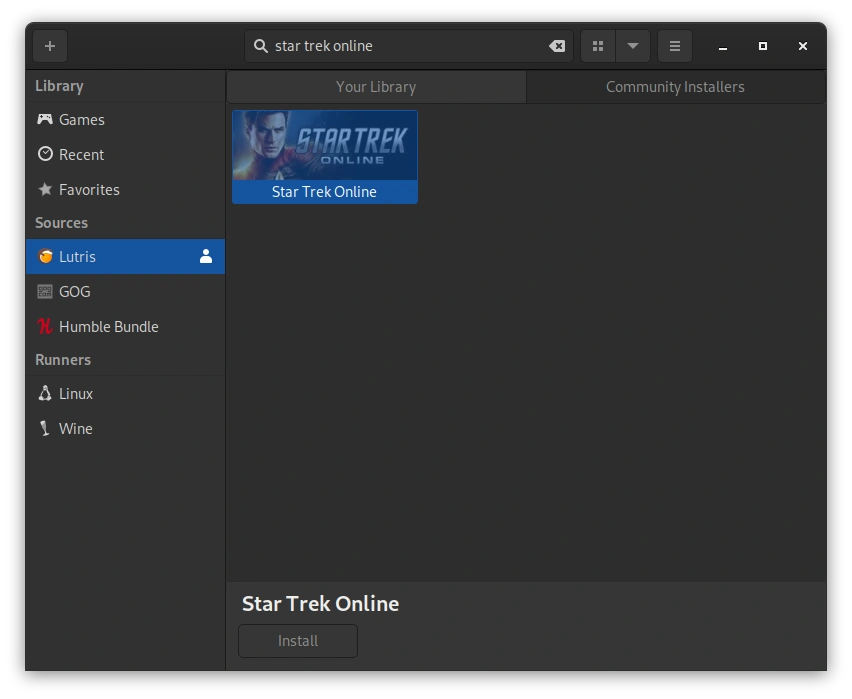Select the Humble Bundle source
Screen dimensions: 852x699
(x=126, y=326)
